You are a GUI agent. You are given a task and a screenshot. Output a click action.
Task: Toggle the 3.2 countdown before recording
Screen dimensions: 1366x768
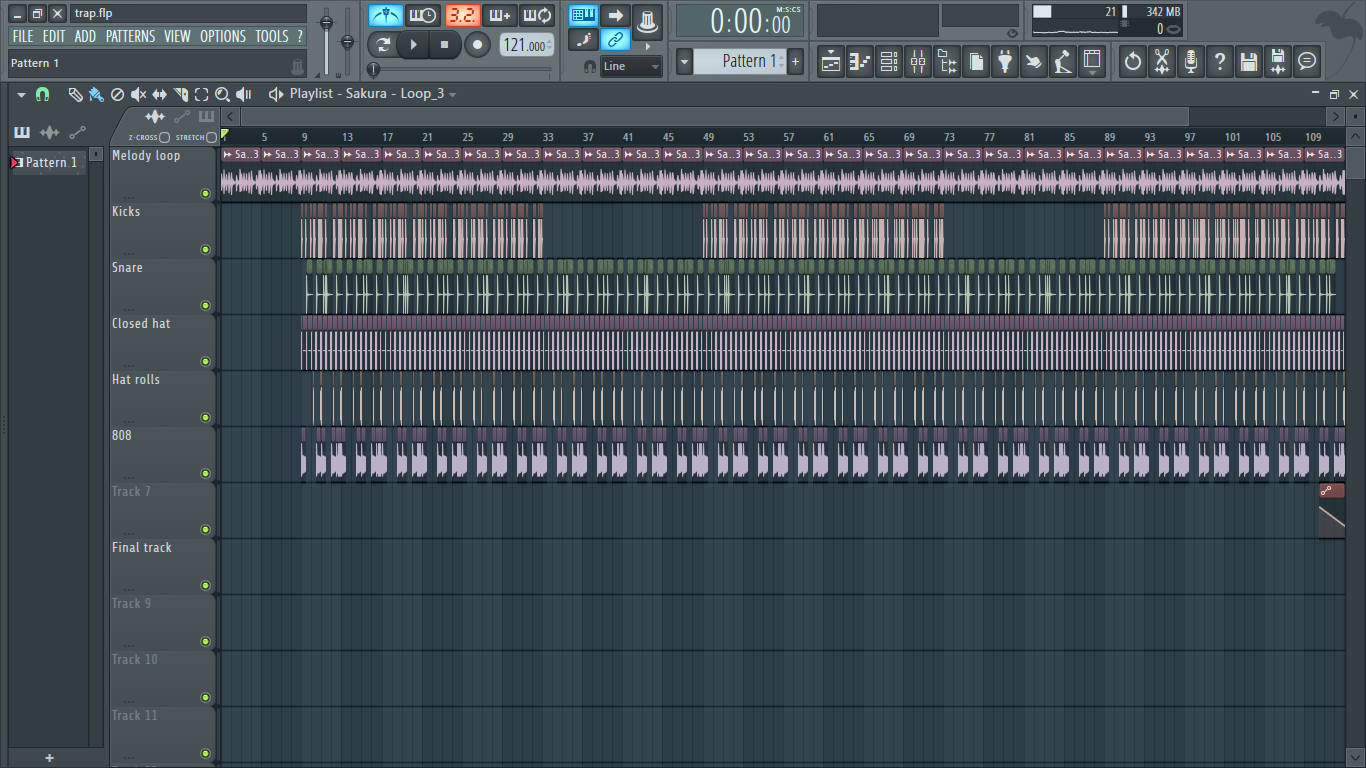tap(462, 15)
